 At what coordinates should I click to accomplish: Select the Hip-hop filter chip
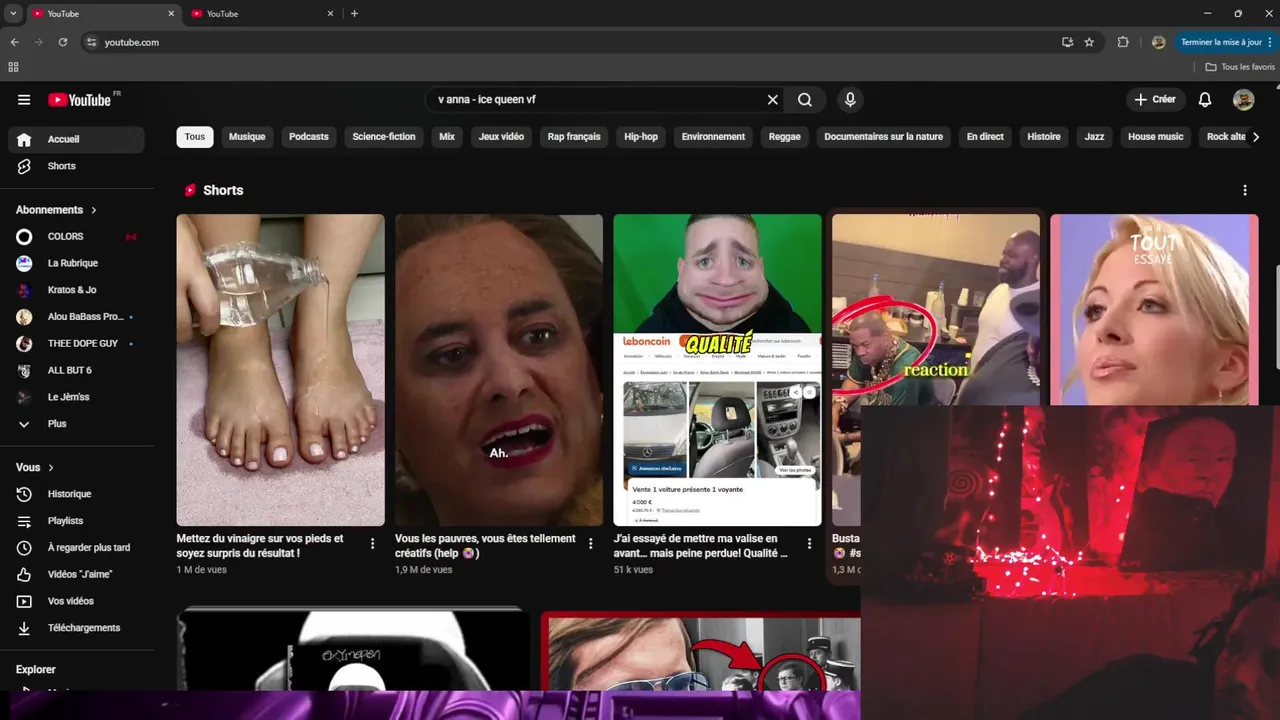641,137
